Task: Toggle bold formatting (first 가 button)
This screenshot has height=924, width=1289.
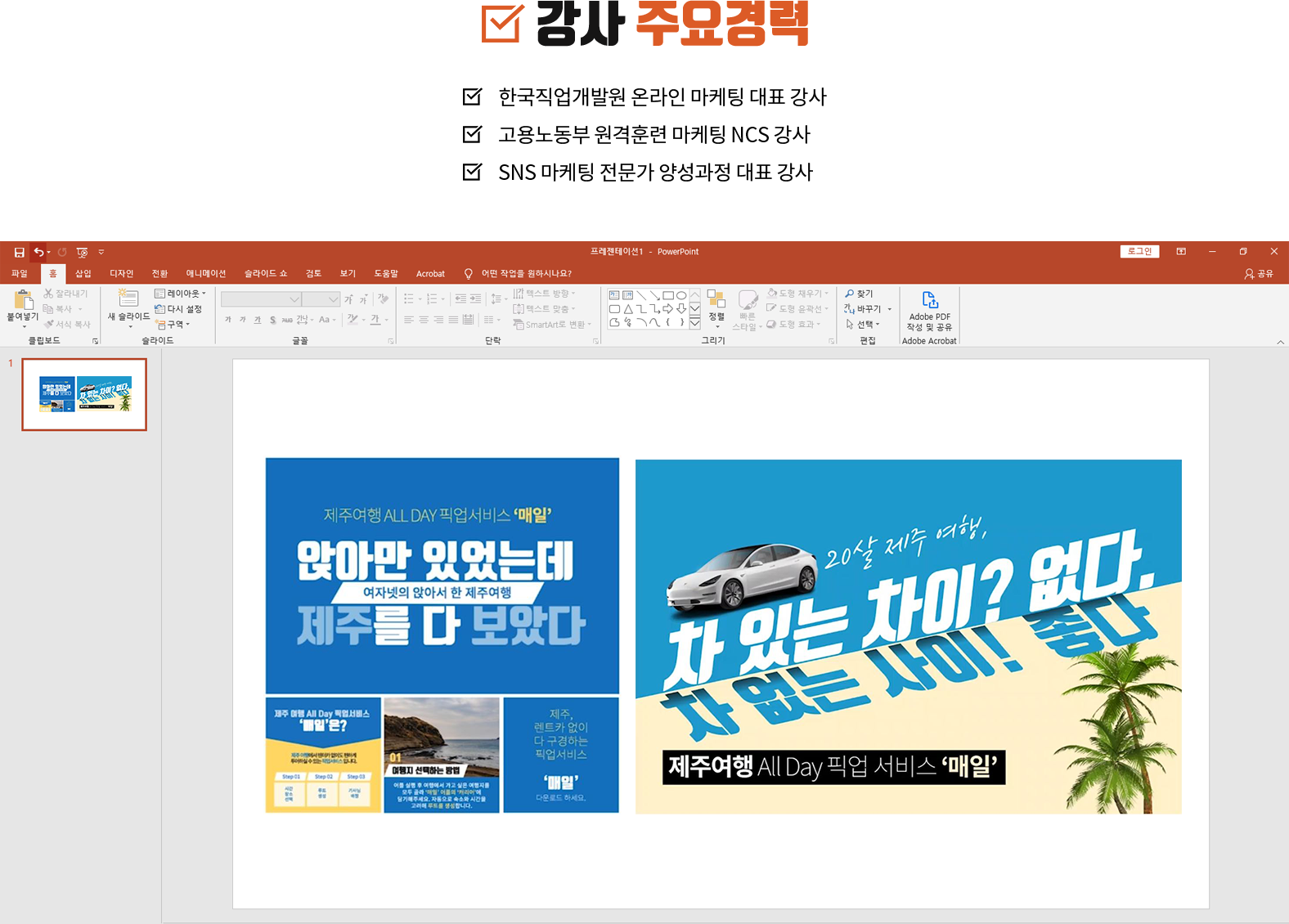Action: [228, 320]
